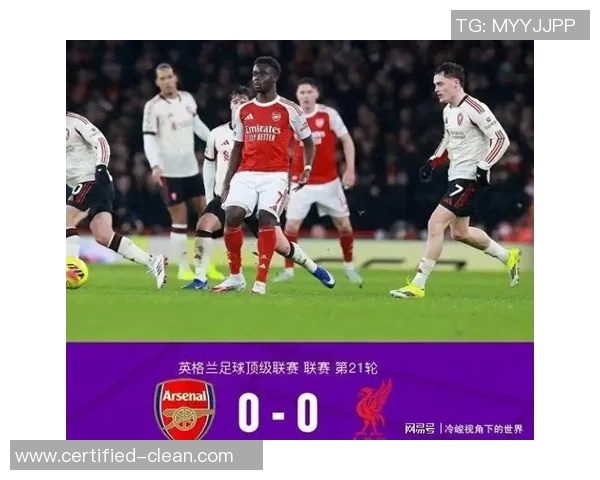Select the TG: MYYJJPP watermark label
Viewport: 600px width, 480px height.
tap(520, 25)
